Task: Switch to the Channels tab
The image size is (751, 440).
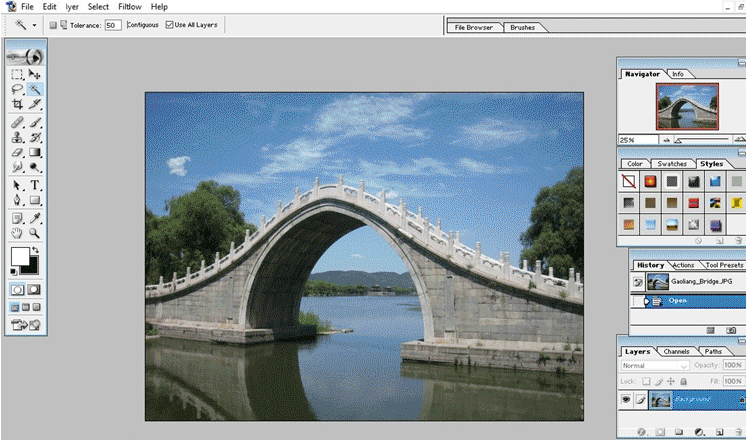Action: 676,351
